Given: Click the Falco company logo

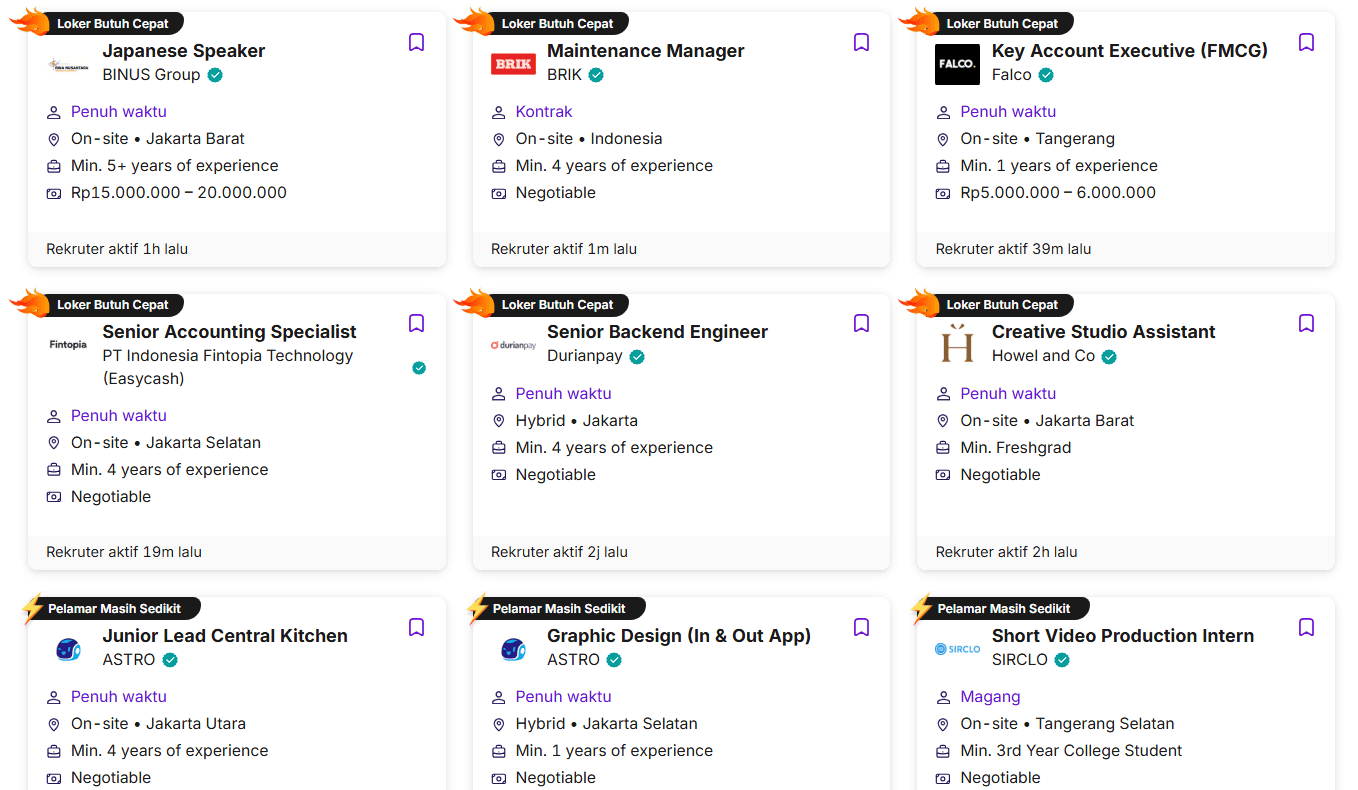Looking at the screenshot, I should tap(957, 64).
